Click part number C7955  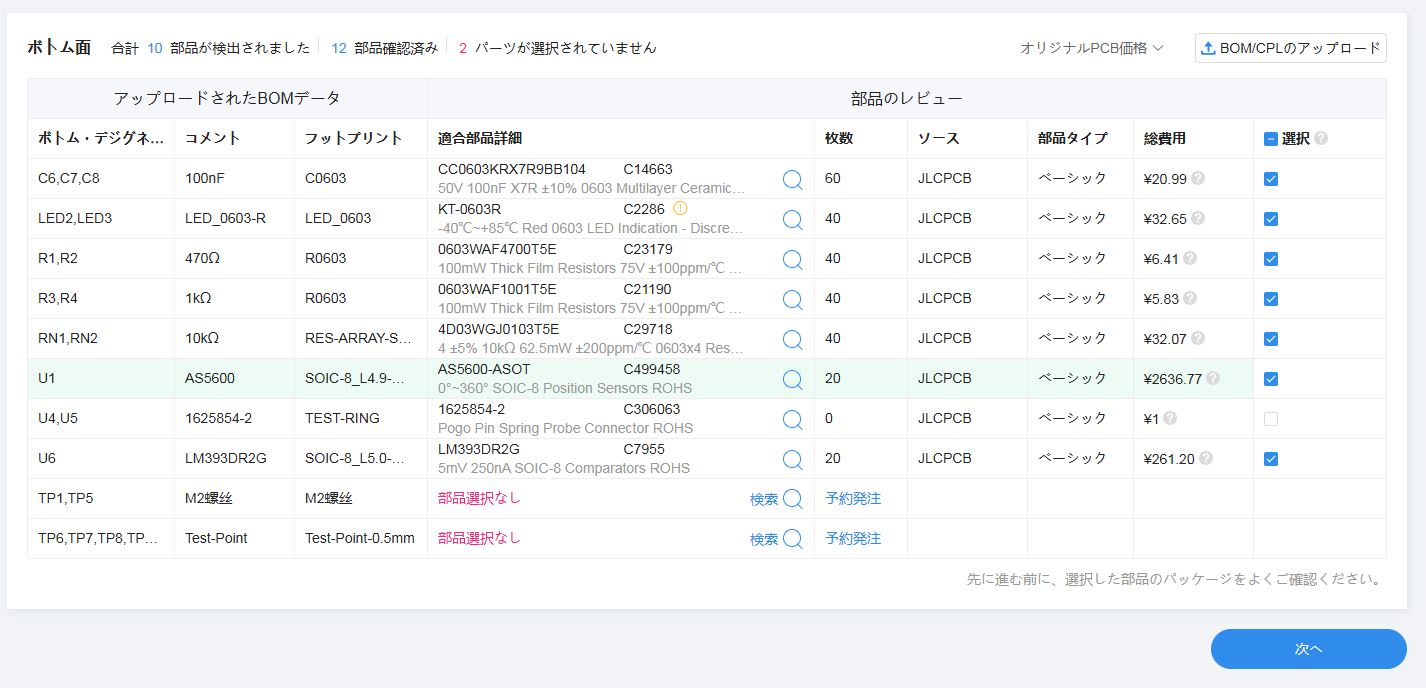[x=644, y=449]
